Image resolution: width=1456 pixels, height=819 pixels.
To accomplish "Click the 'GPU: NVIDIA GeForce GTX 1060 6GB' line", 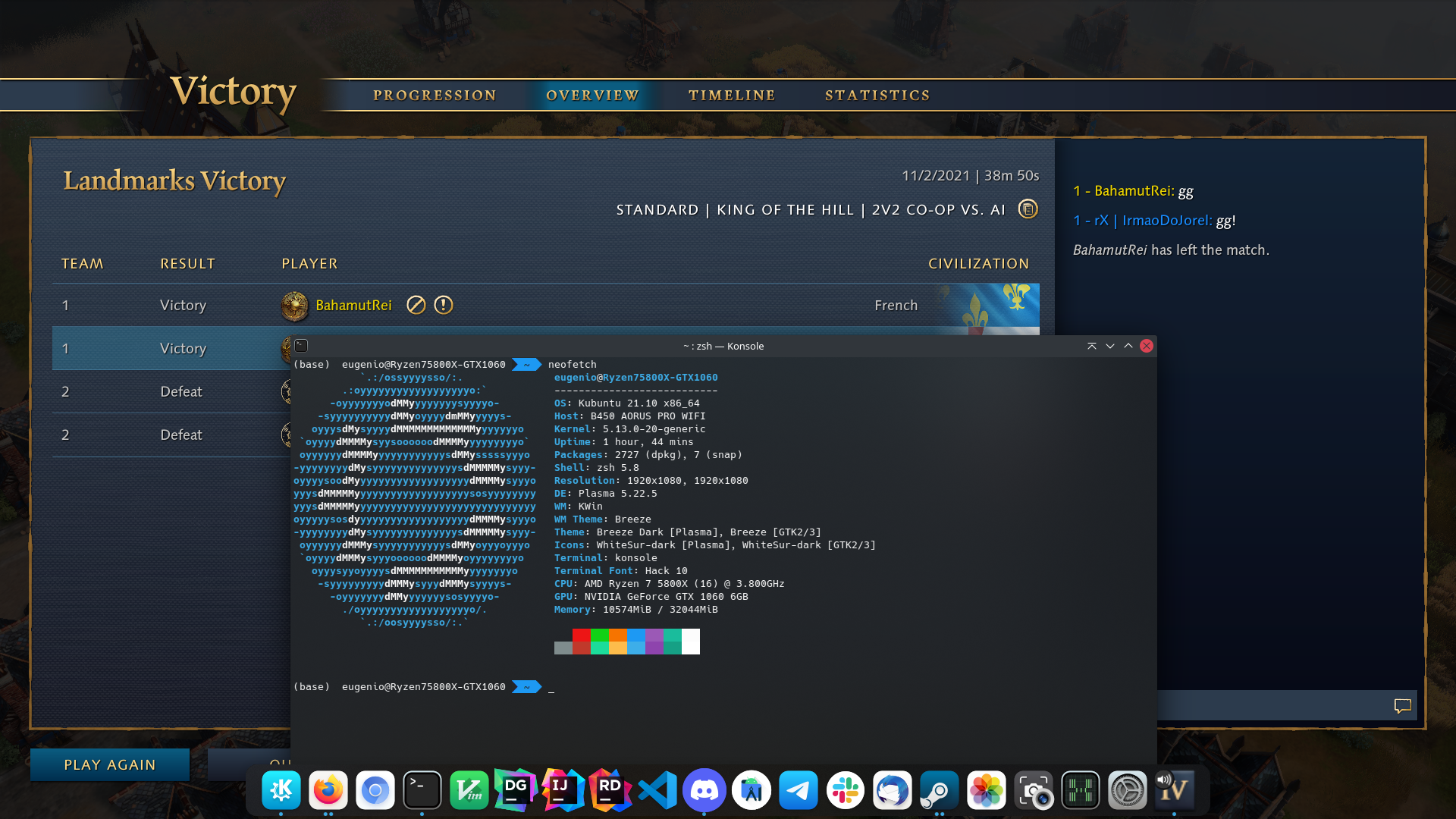I will [651, 597].
